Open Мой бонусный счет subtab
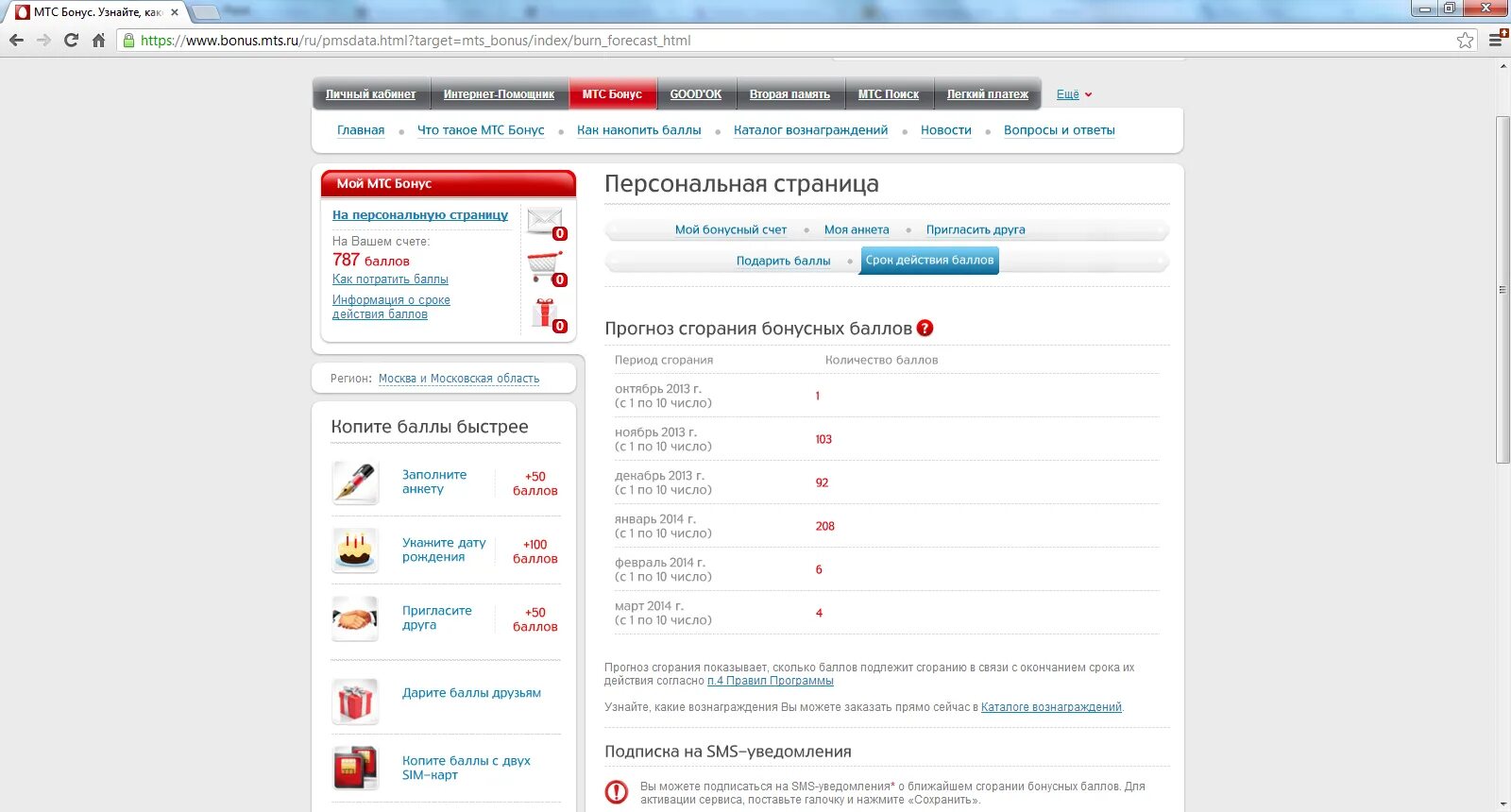Screen dimensions: 1511x812 [731, 229]
